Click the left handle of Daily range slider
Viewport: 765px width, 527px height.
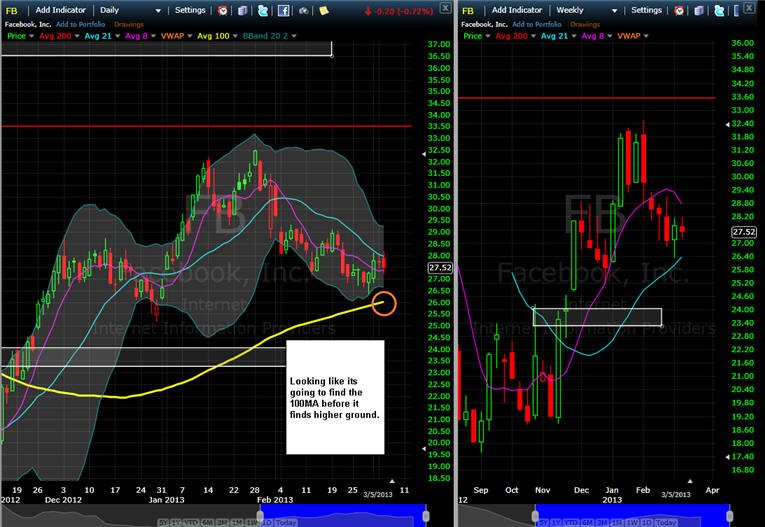(260, 516)
